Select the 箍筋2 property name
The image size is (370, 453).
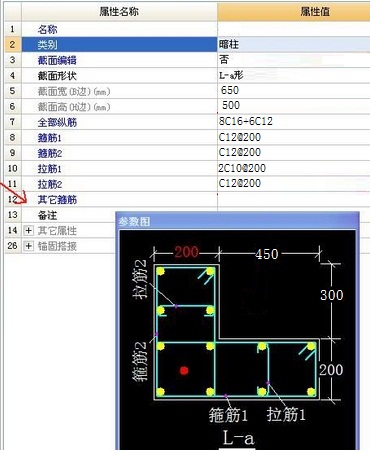pos(50,153)
